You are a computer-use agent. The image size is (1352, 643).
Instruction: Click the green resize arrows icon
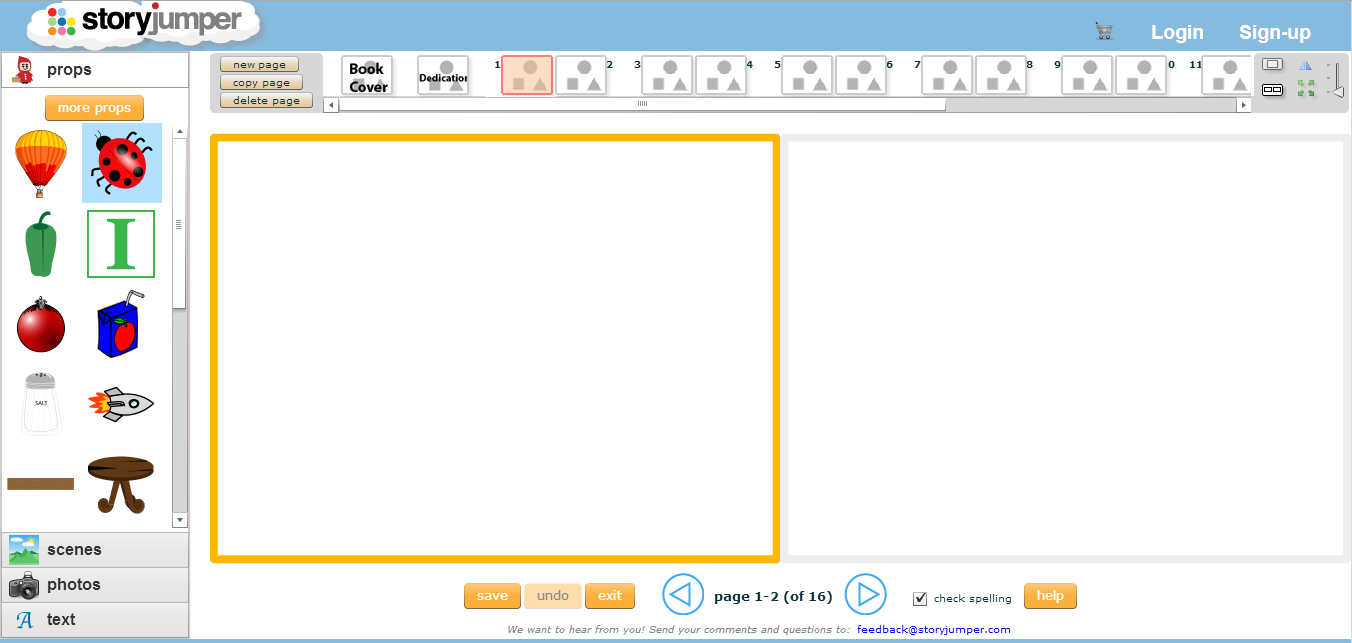tap(1306, 88)
